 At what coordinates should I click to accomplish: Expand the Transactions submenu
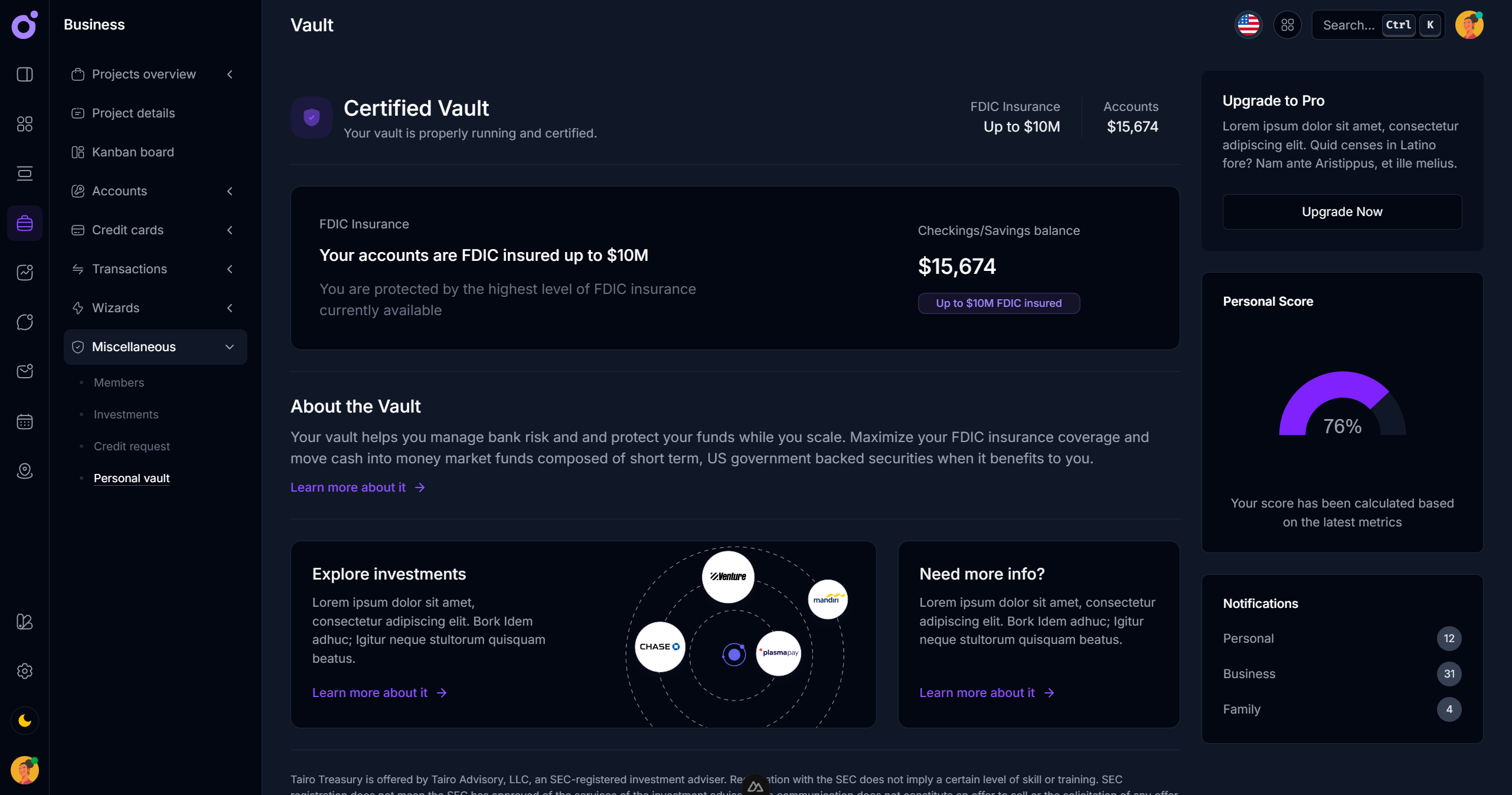tap(230, 269)
